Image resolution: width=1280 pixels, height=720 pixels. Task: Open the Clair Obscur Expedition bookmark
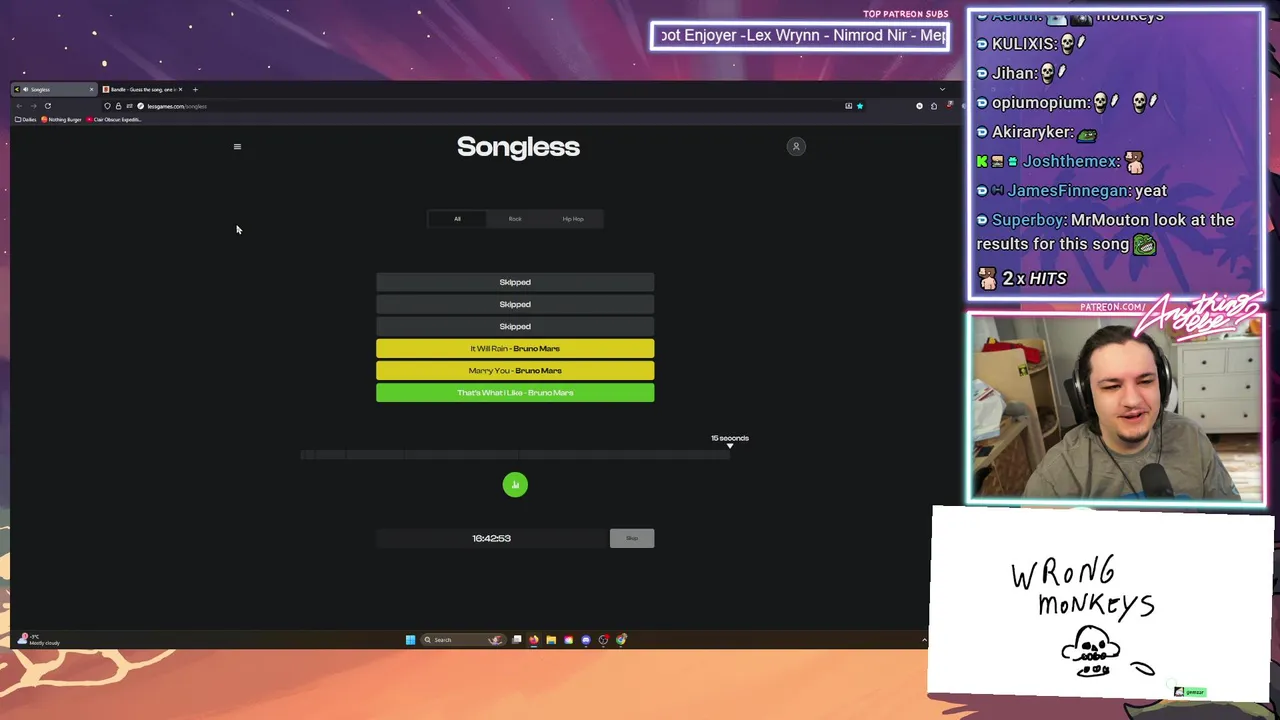coord(114,120)
